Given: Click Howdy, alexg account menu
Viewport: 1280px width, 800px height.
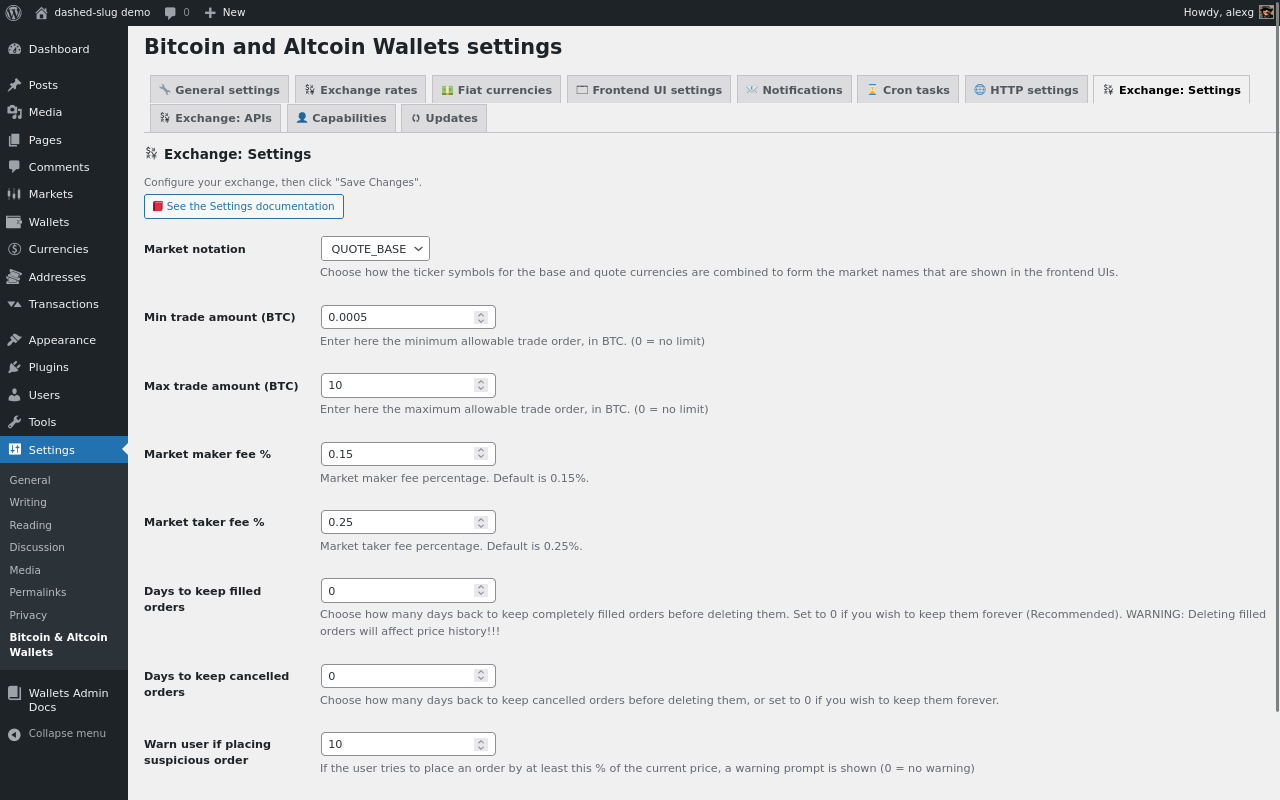Looking at the screenshot, I should 1228,12.
